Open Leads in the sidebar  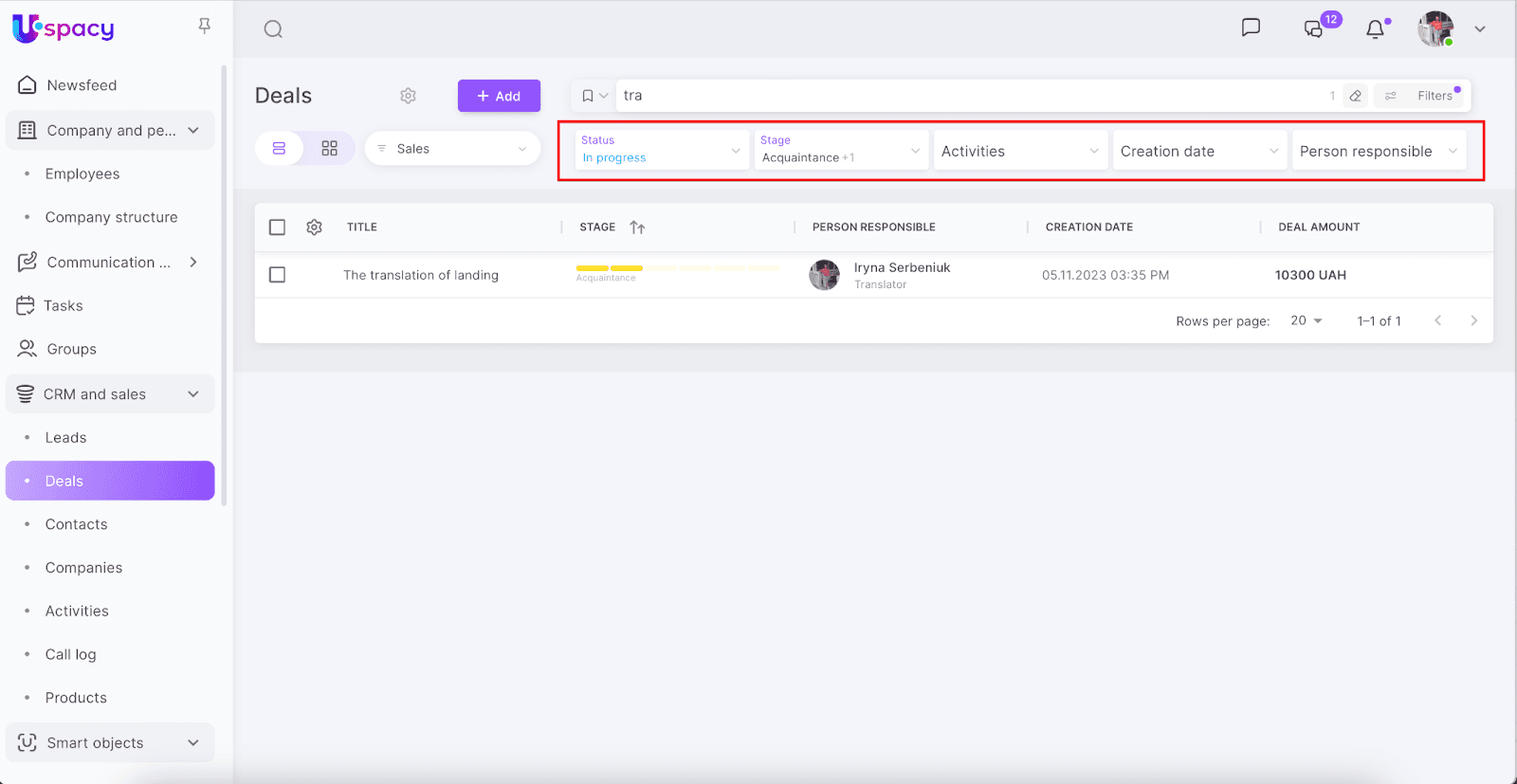click(65, 438)
